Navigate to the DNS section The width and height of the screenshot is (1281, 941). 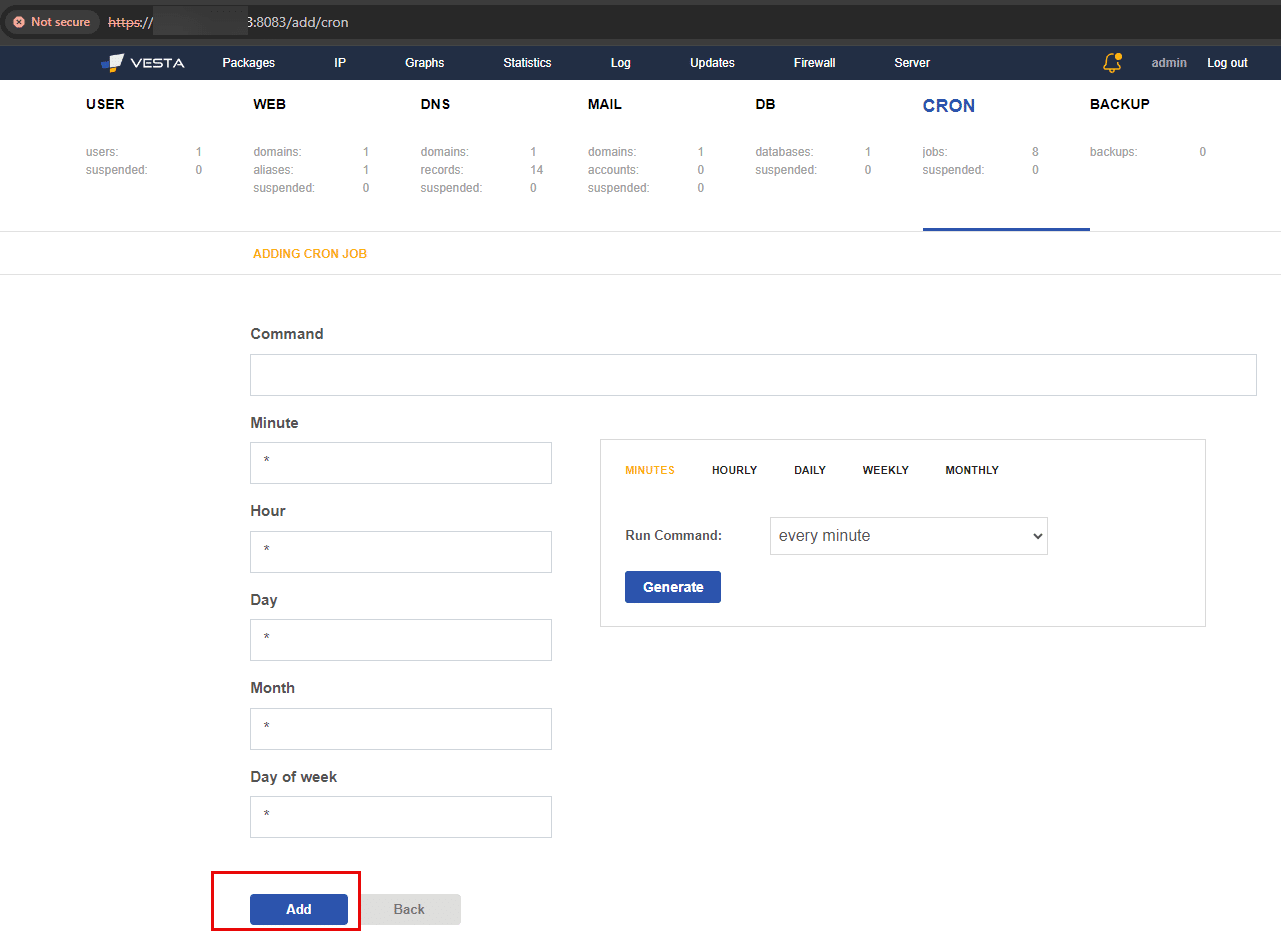(x=435, y=104)
